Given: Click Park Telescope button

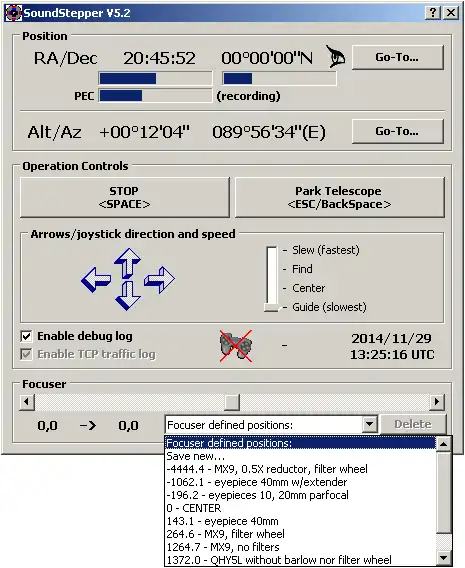Looking at the screenshot, I should click(x=339, y=197).
